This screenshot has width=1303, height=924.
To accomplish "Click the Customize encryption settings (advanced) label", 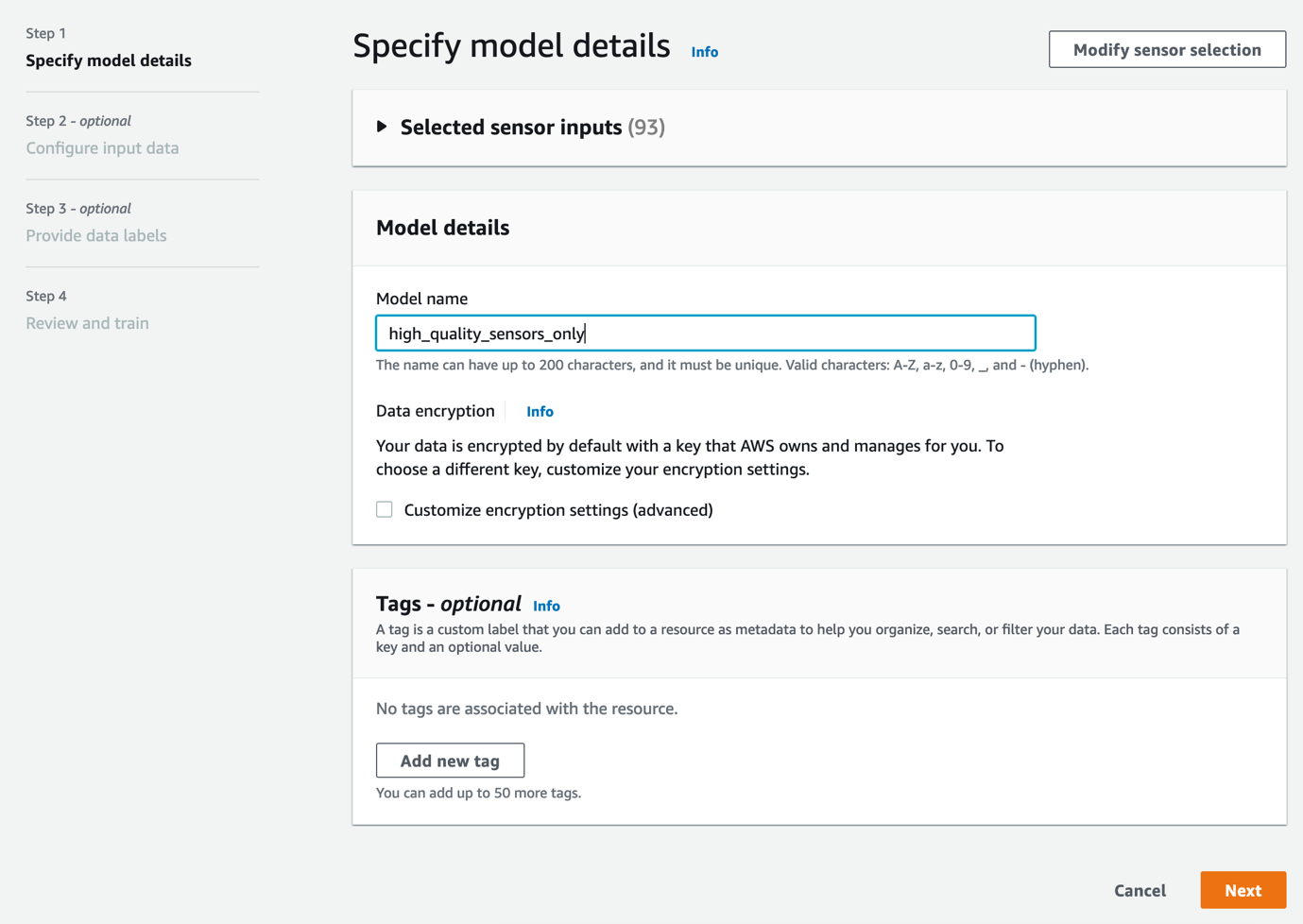I will [x=557, y=510].
